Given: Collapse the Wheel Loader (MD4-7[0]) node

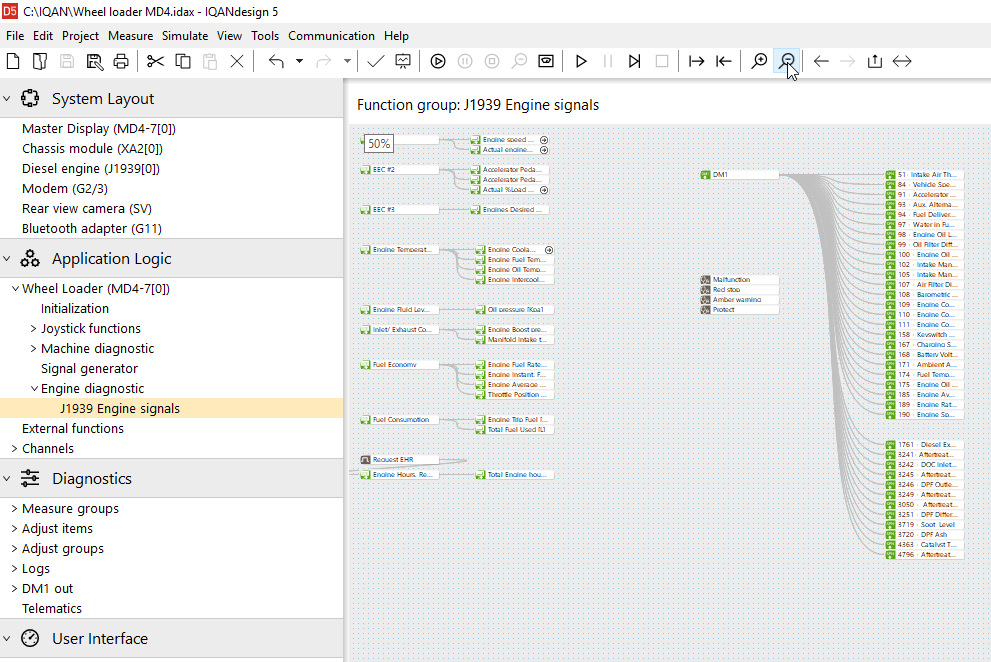Looking at the screenshot, I should tap(15, 288).
